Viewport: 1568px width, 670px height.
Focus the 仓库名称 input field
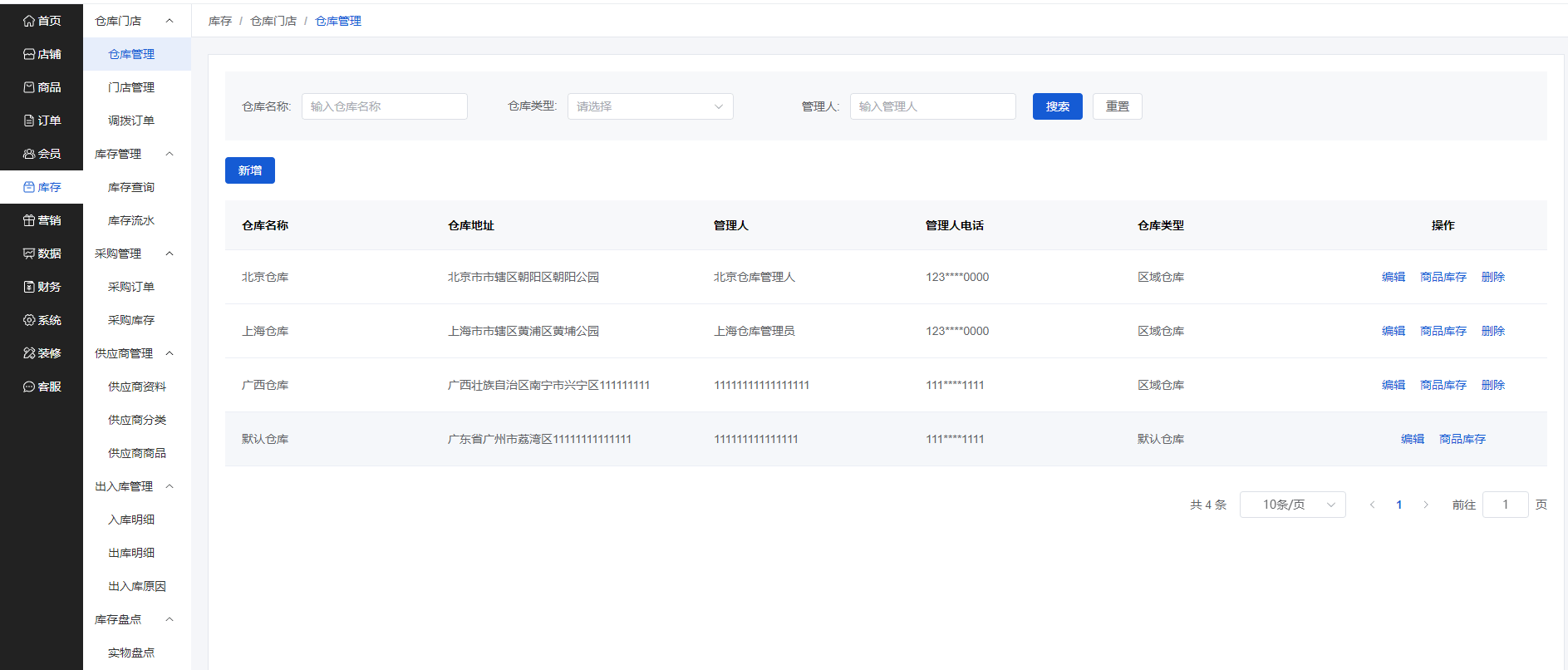coord(385,106)
